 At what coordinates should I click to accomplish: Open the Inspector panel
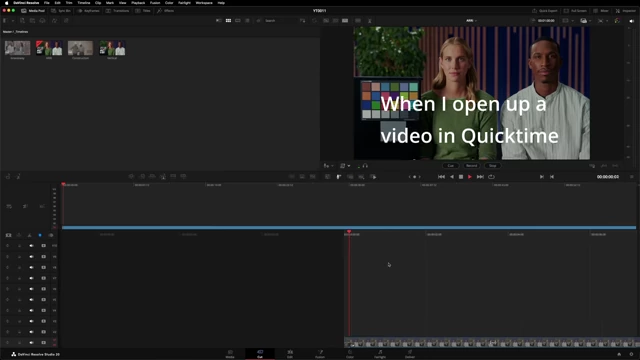coord(625,11)
